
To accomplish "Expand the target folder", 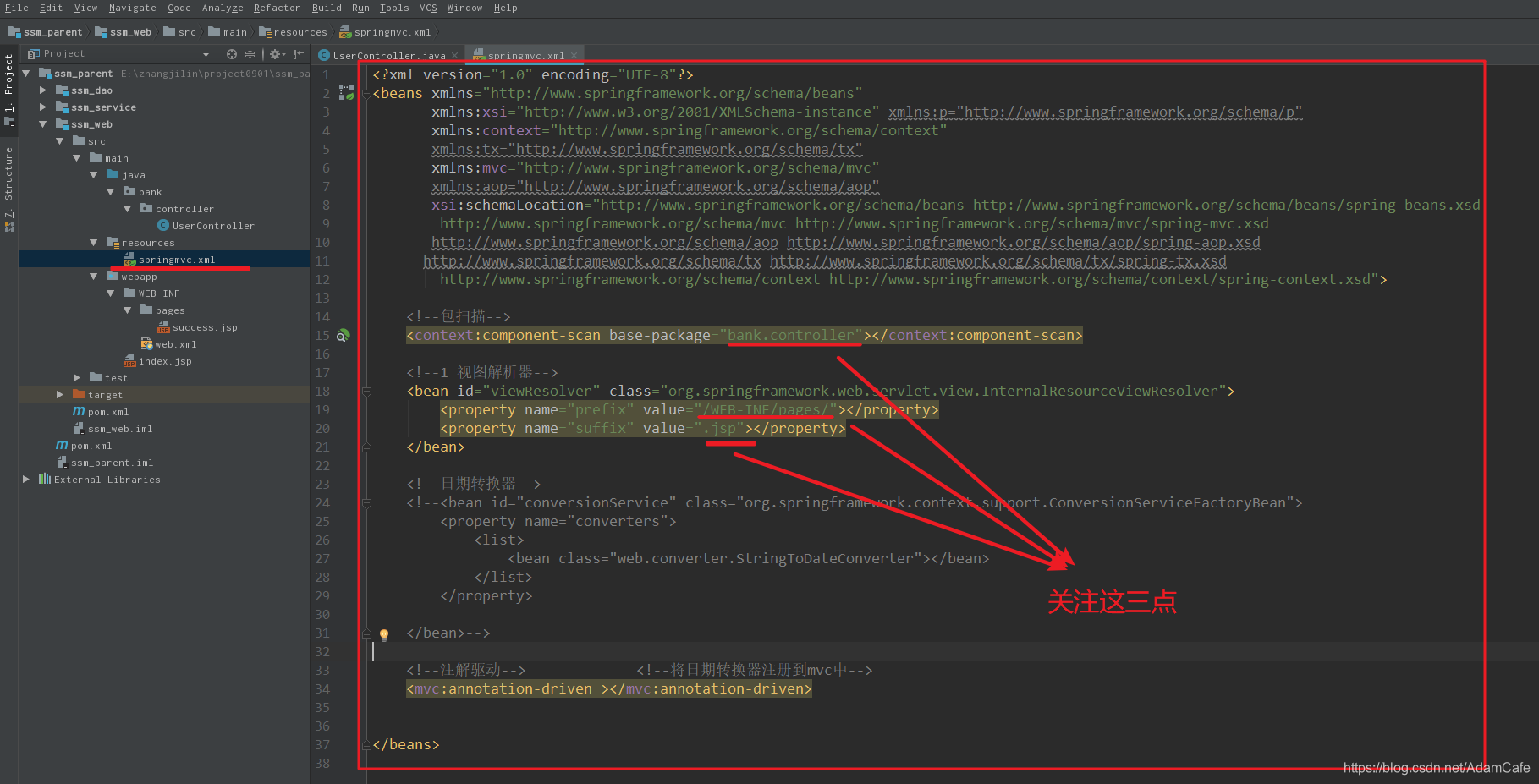I will click(x=60, y=395).
